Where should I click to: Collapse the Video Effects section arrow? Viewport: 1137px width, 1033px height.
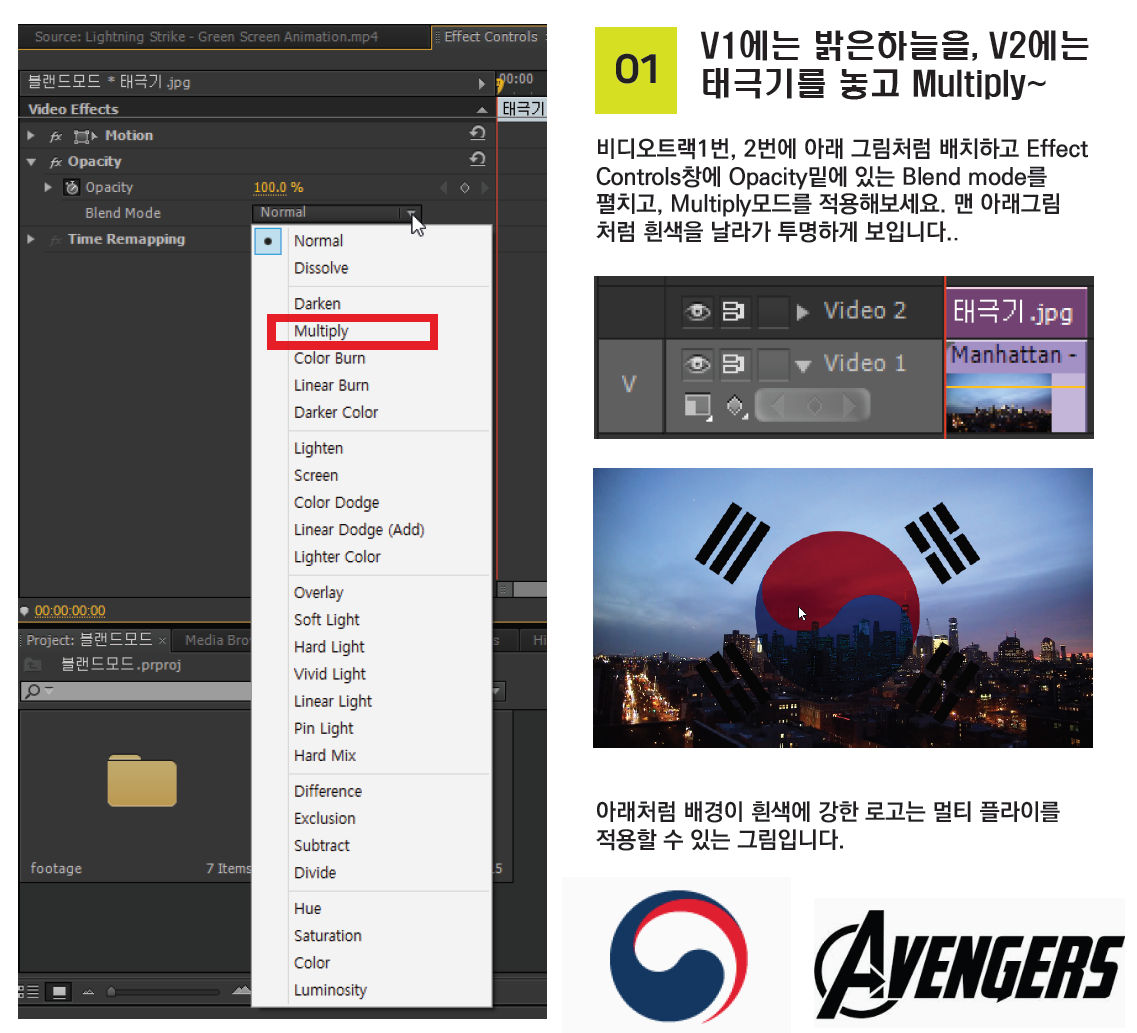point(482,109)
